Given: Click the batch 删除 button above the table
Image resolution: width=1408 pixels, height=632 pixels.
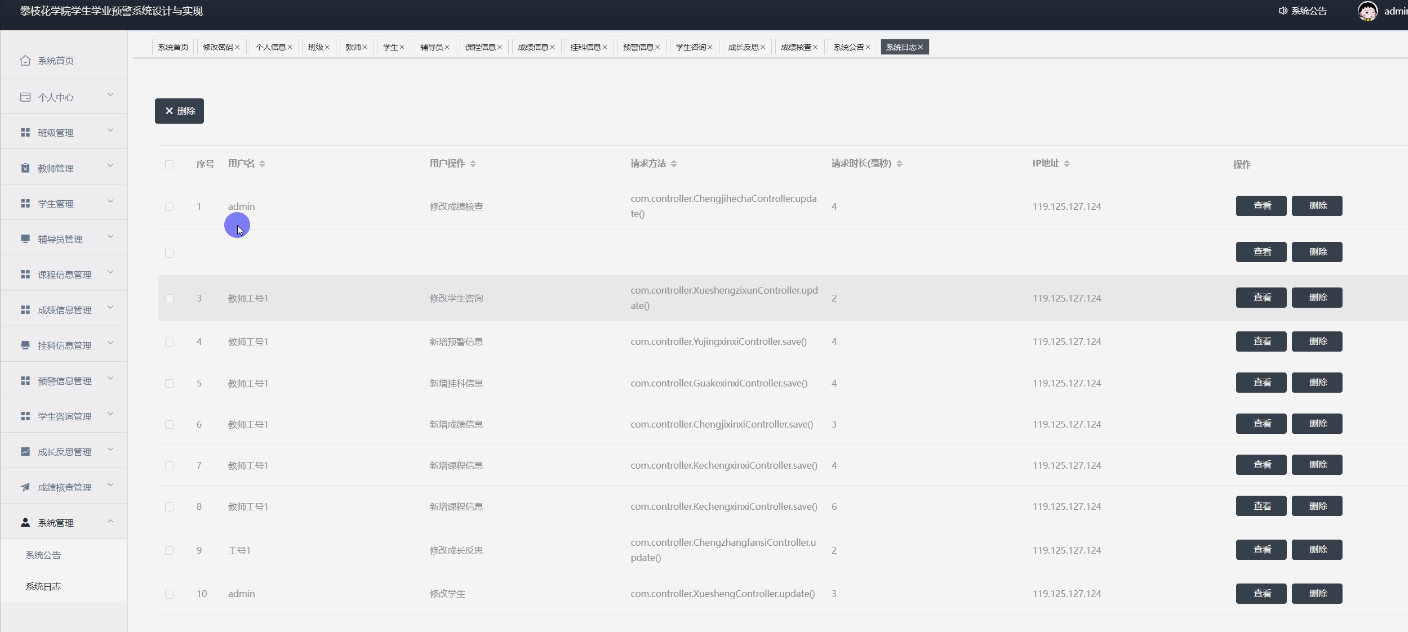Looking at the screenshot, I should pyautogui.click(x=179, y=111).
